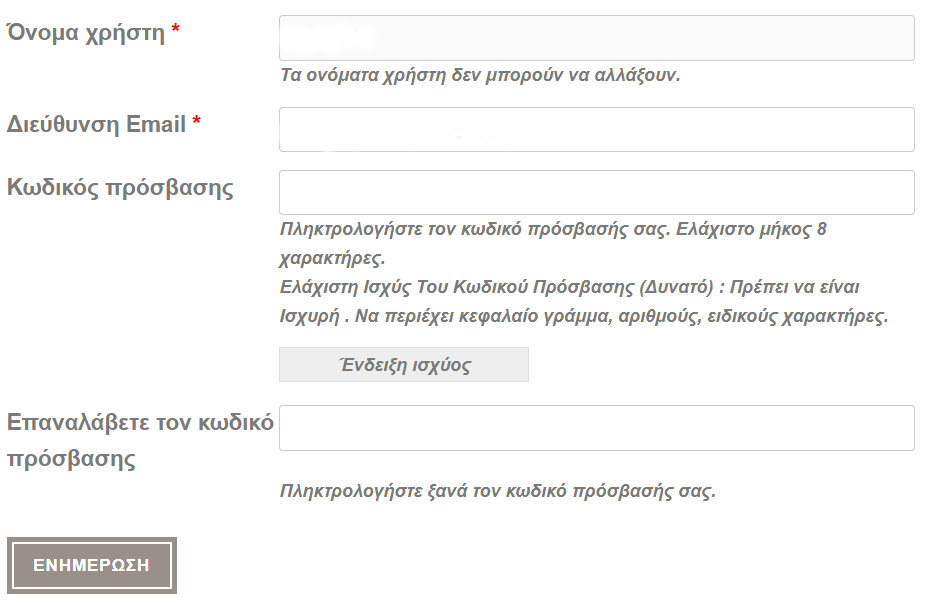This screenshot has width=930, height=603.
Task: Click the red asterisk beside Όνομα χρήστη
Action: [176, 28]
